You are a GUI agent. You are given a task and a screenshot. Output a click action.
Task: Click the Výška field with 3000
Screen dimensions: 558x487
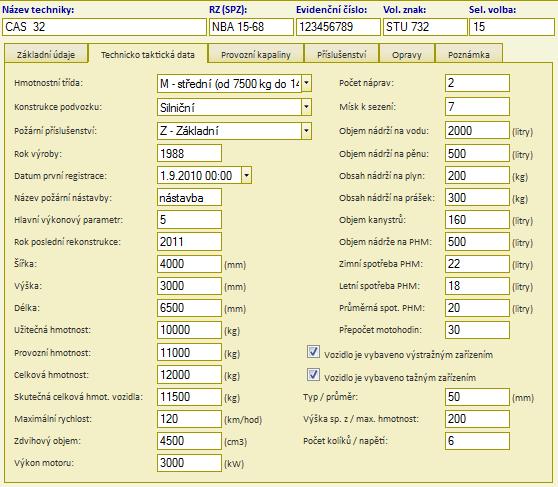(x=189, y=286)
